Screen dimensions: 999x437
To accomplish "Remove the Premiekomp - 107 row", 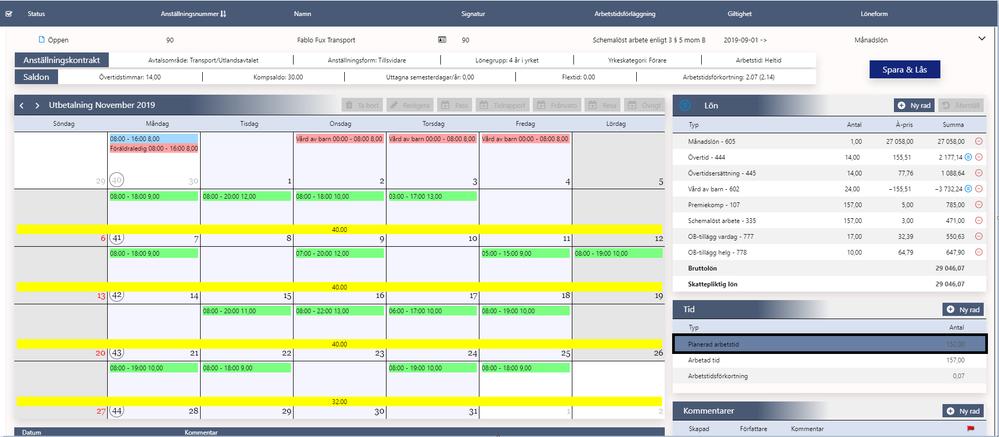I will pos(979,205).
